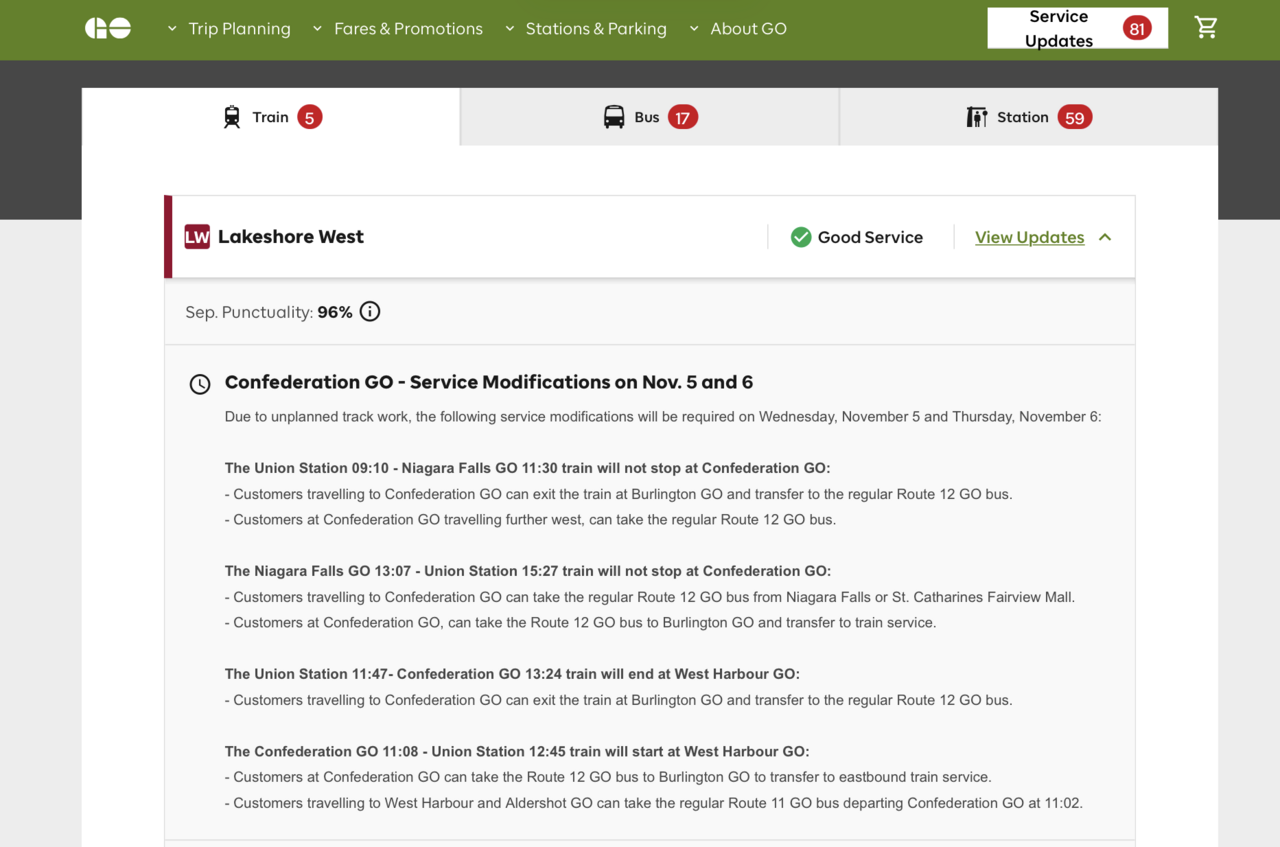The image size is (1280, 847).
Task: Open the Fares & Promotions dropdown
Action: point(397,29)
